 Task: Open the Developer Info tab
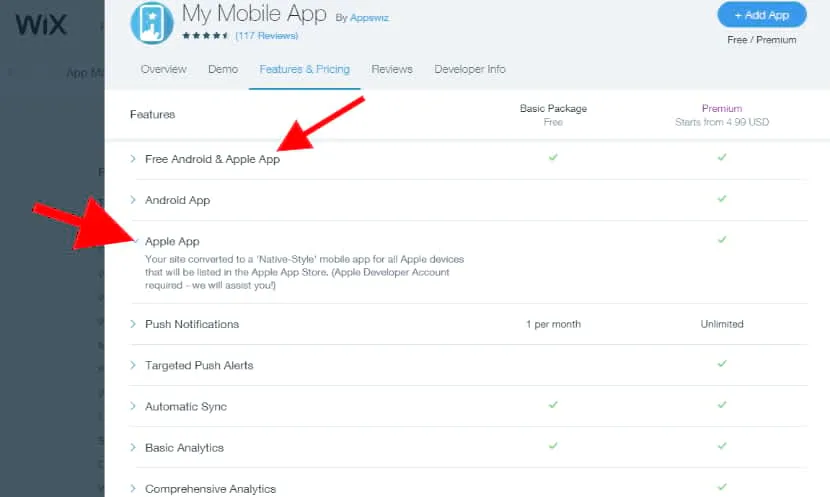tap(470, 69)
